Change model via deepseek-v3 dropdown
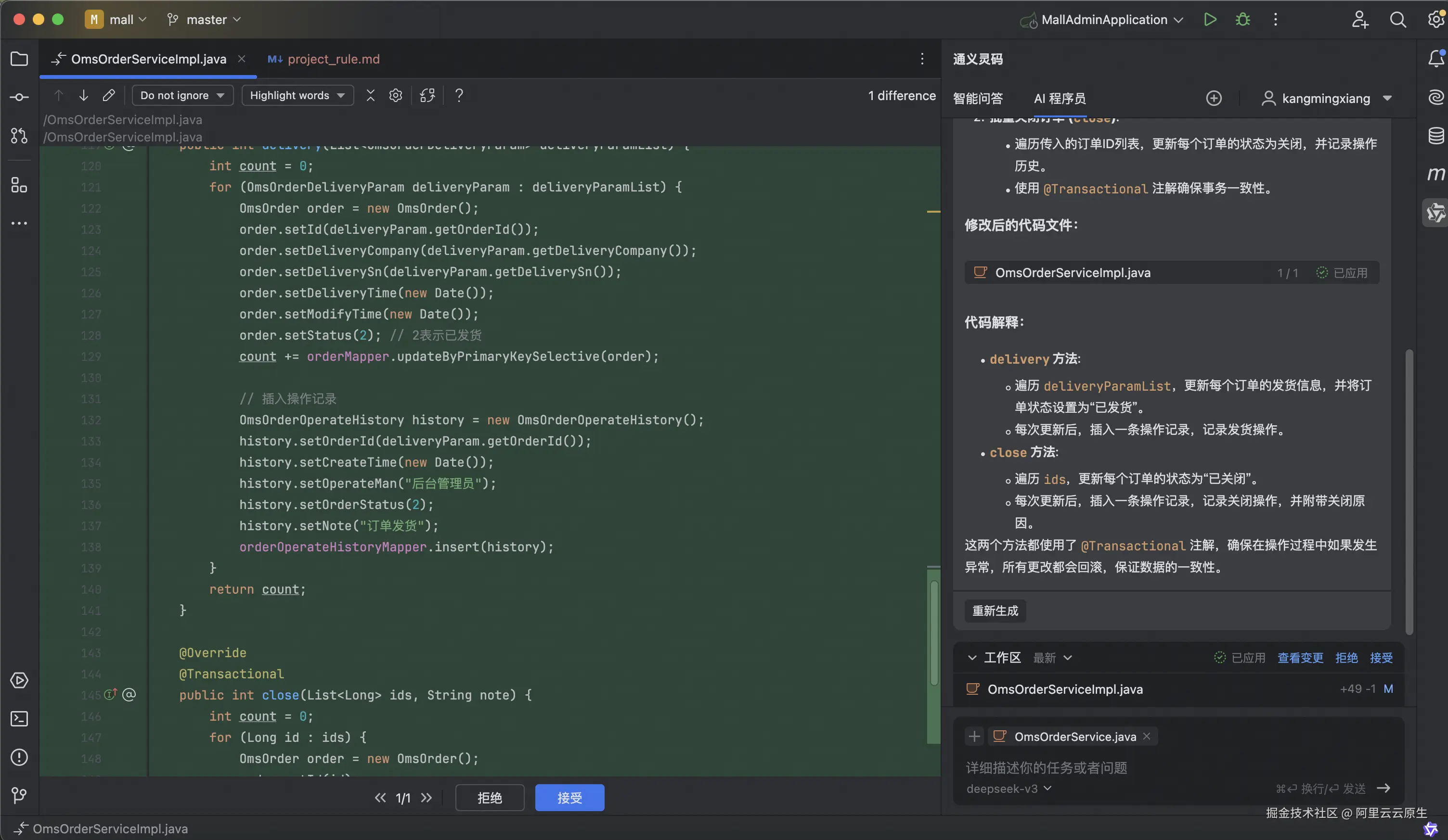This screenshot has width=1448, height=840. pos(1008,789)
